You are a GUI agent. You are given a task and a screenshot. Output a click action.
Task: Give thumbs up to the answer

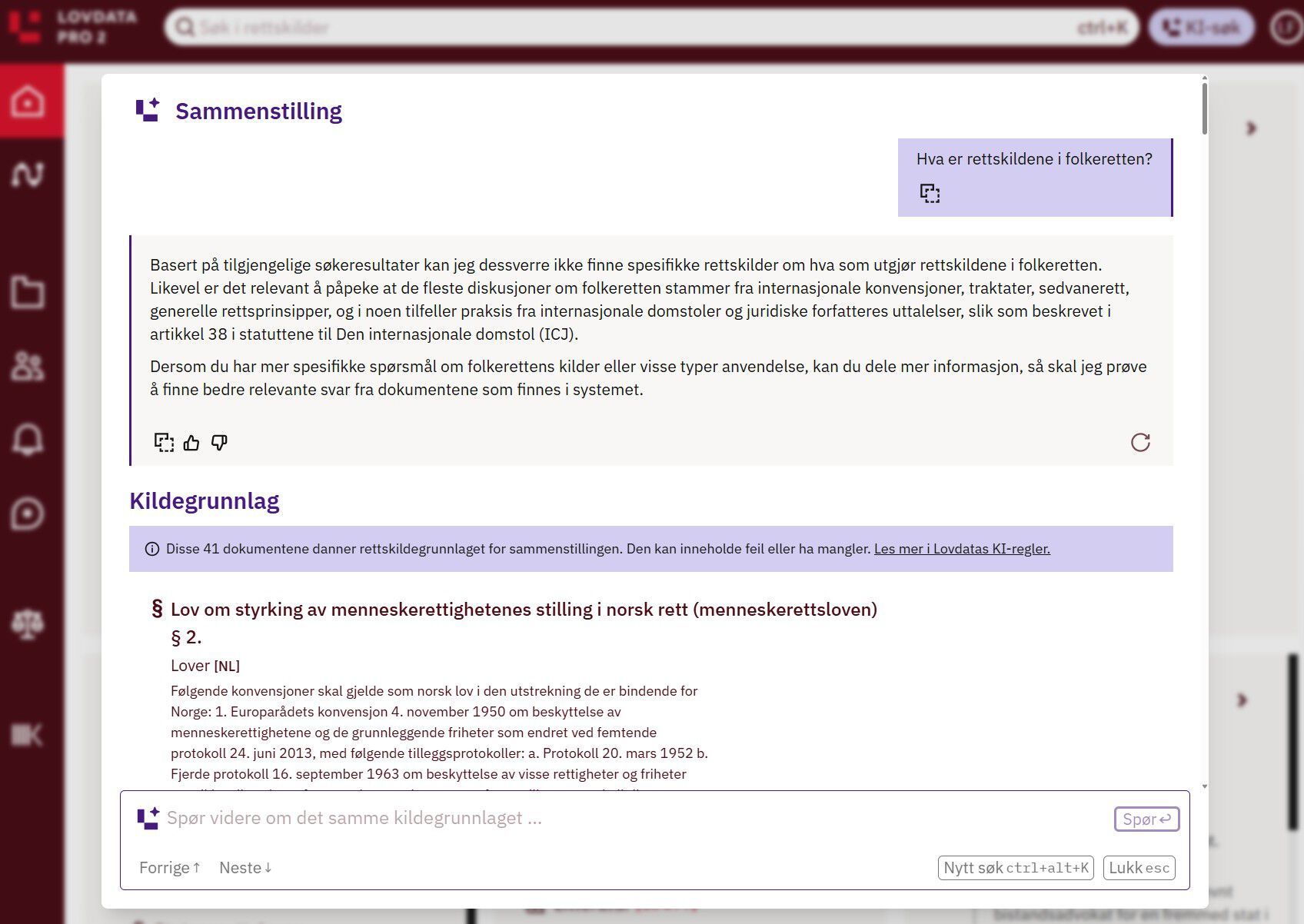pos(191,442)
